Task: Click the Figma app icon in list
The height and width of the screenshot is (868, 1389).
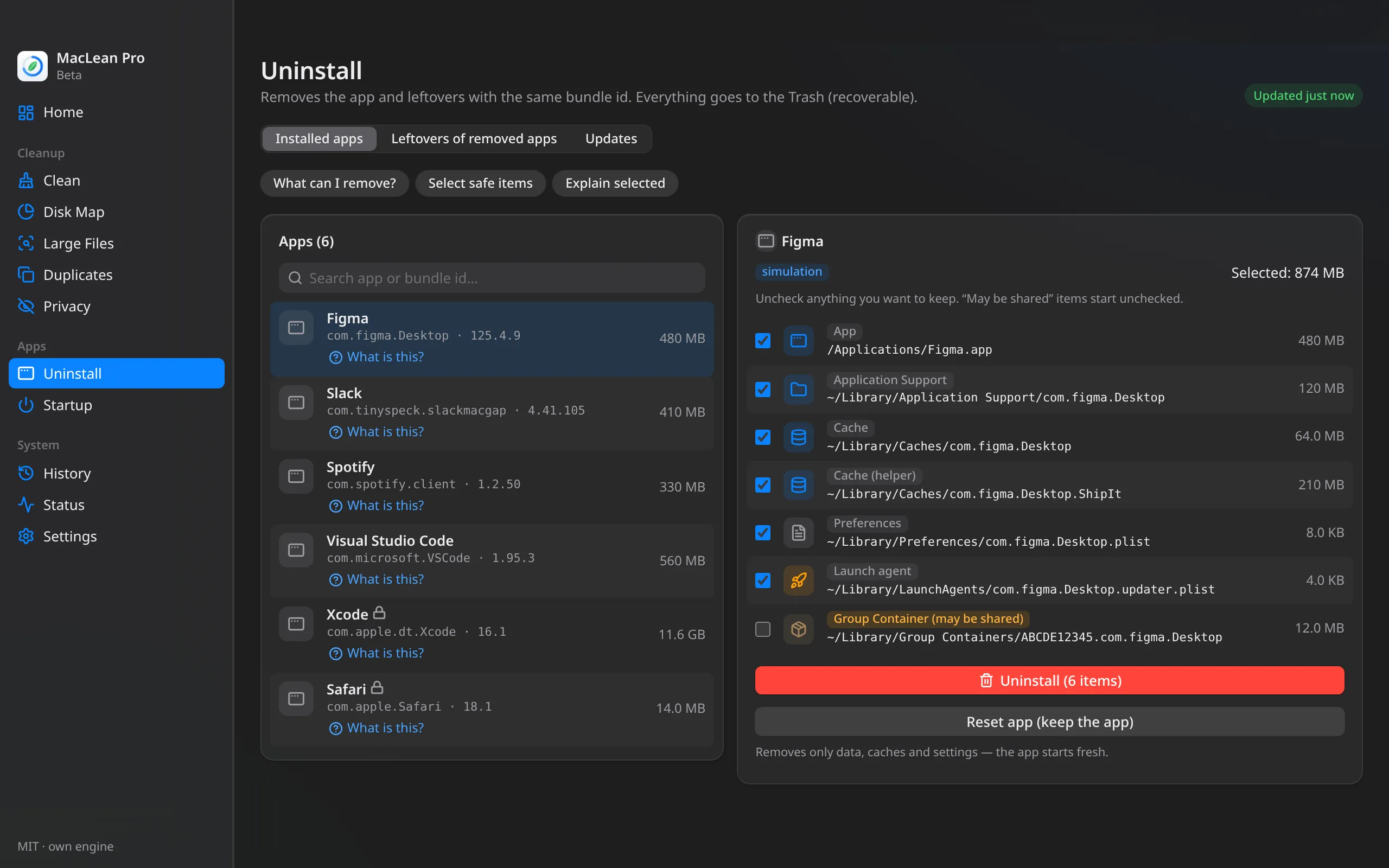Action: tap(296, 328)
